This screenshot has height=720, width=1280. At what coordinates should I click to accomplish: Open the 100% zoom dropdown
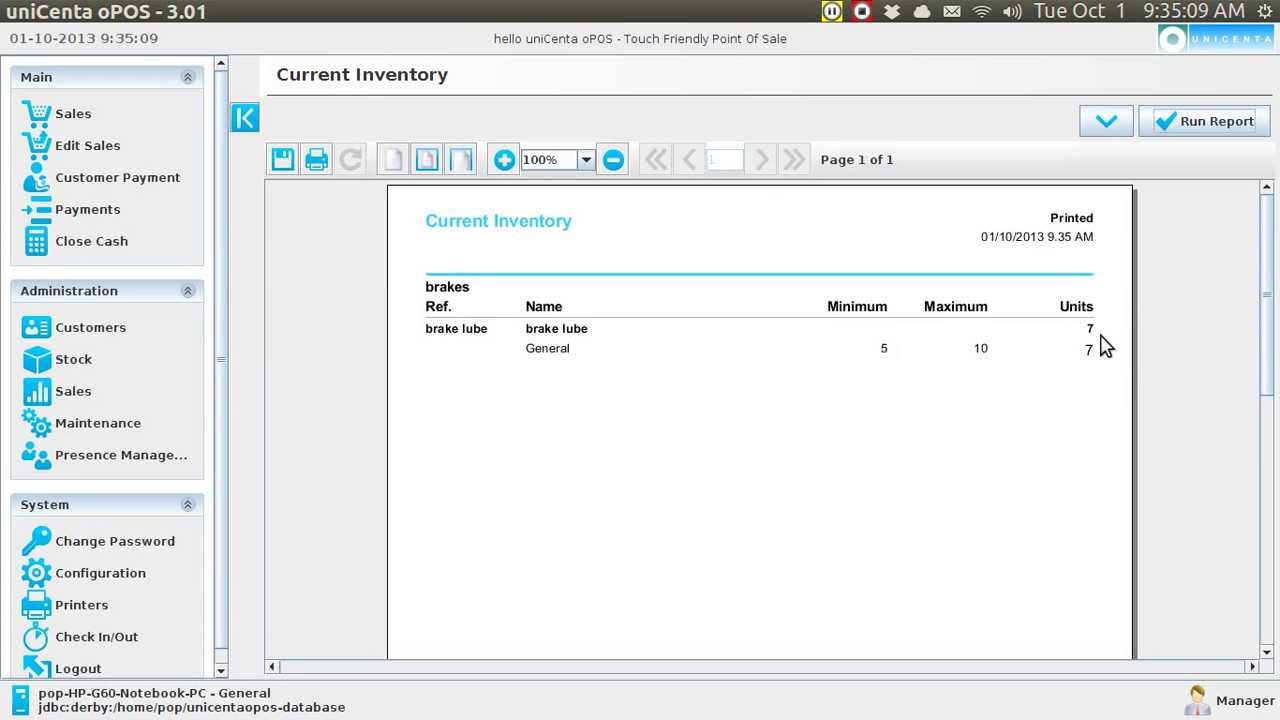tap(586, 160)
